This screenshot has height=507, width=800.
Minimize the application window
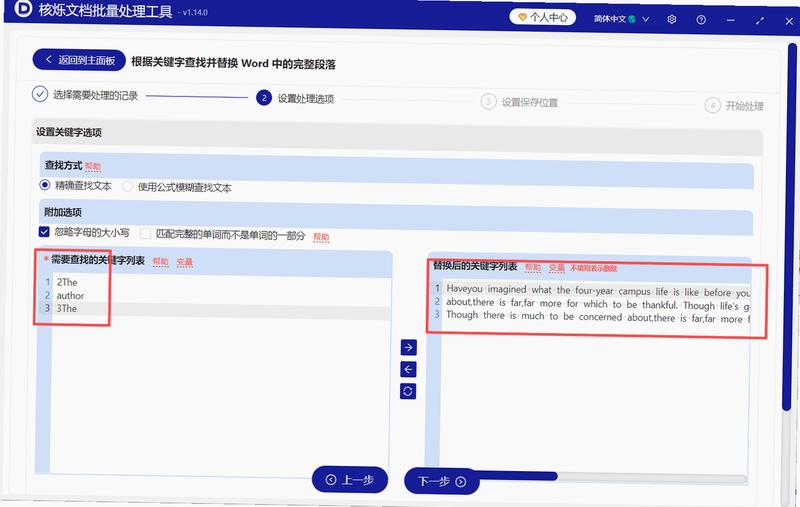tap(731, 20)
